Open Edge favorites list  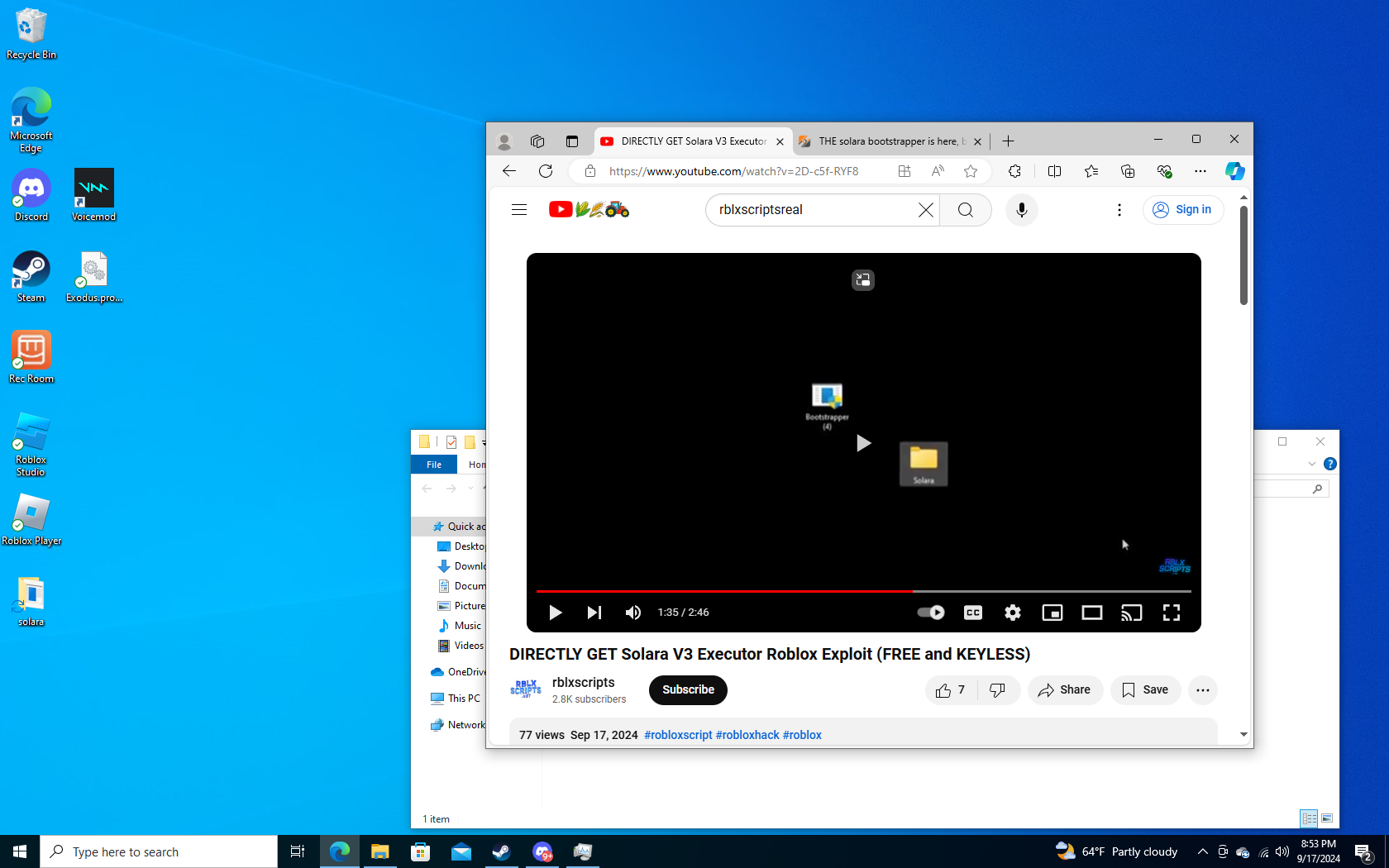pyautogui.click(x=1091, y=171)
